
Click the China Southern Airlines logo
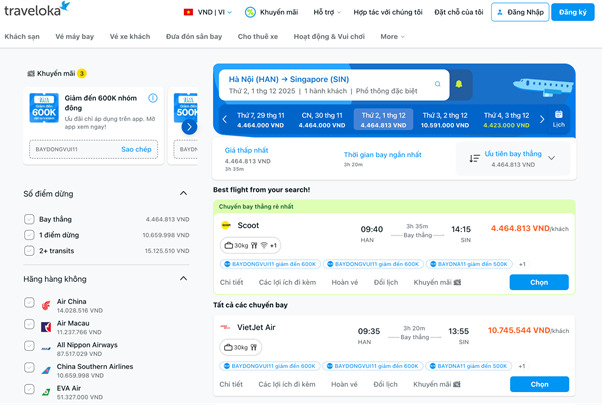[46, 370]
